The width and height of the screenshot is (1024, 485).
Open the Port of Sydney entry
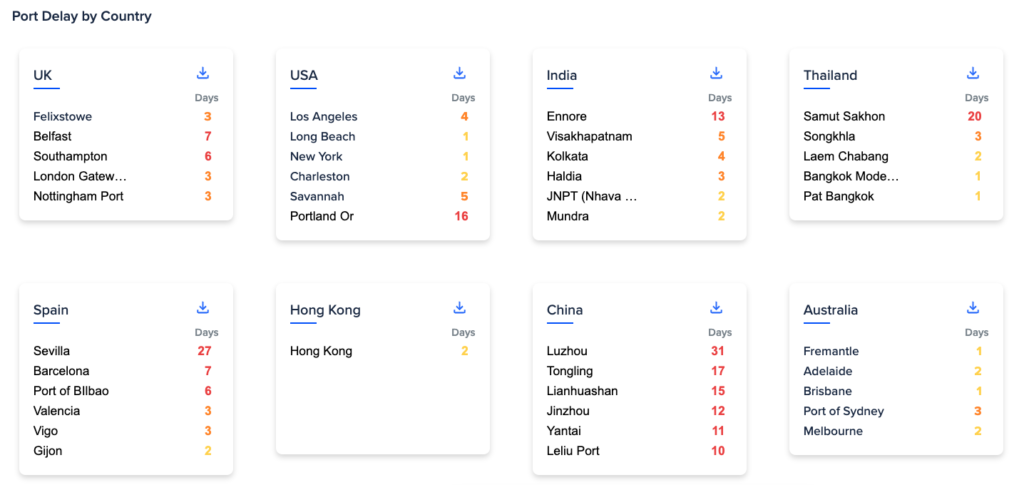point(844,411)
